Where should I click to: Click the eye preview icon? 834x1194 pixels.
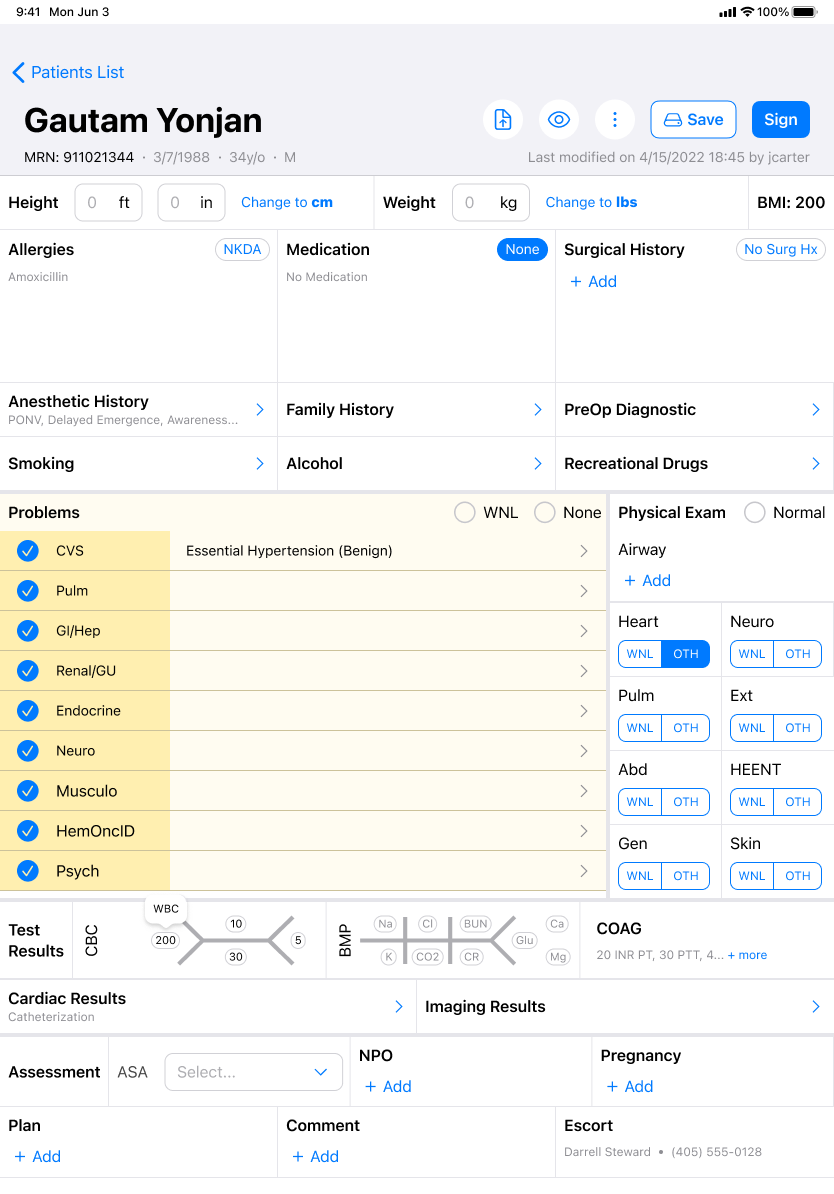(x=559, y=120)
